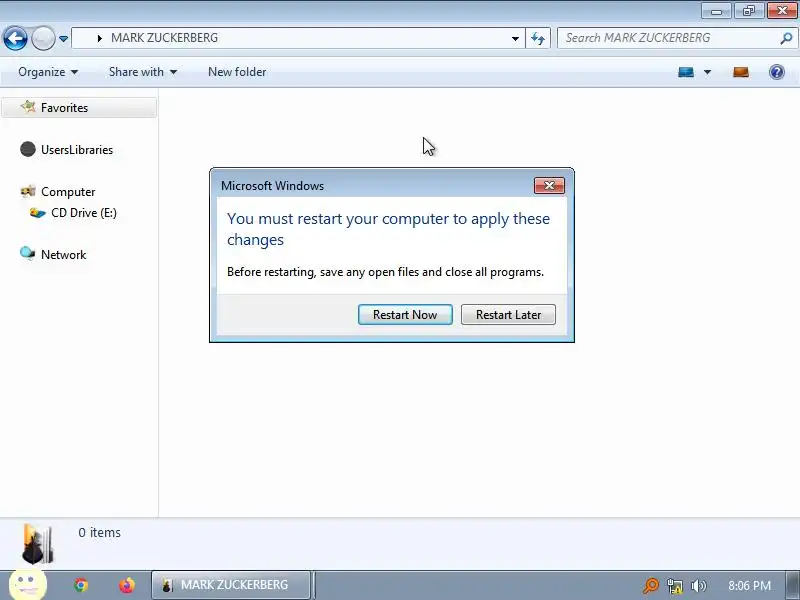Viewport: 800px width, 600px height.
Task: Expand the view options dropdown arrow
Action: 708,72
